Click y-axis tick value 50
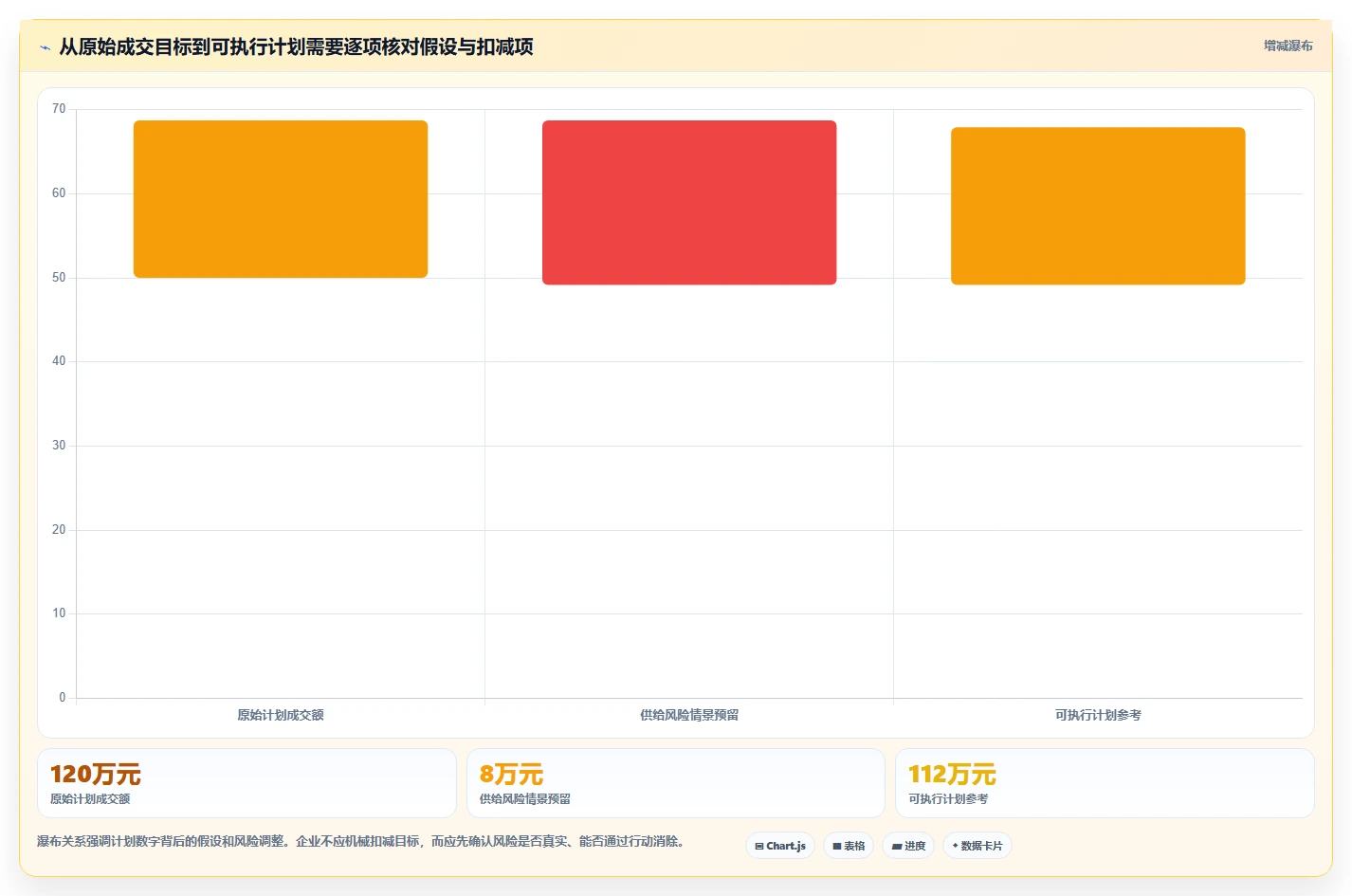Screen dimensions: 1352x896 [x=59, y=278]
